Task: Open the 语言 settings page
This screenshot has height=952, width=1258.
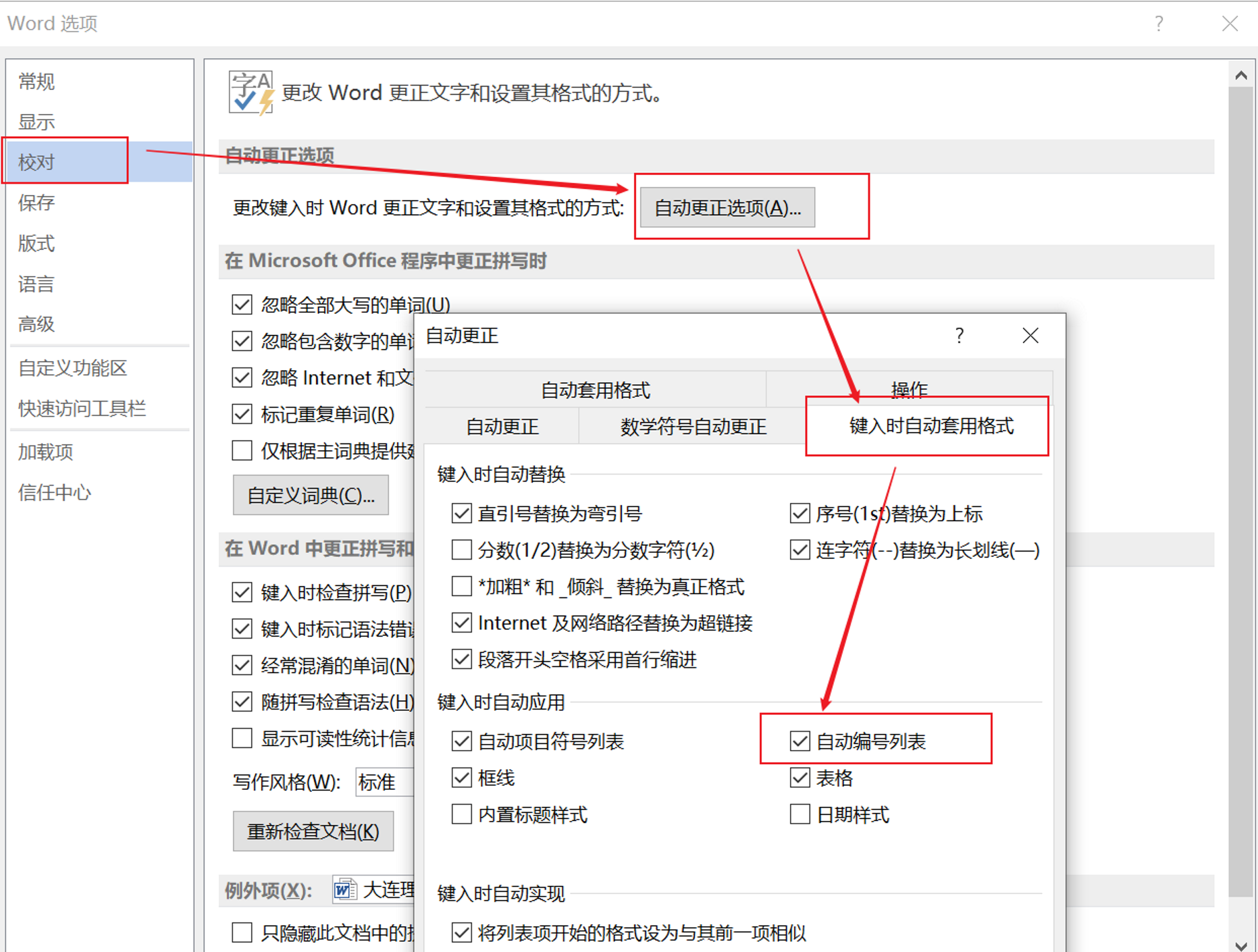Action: (36, 284)
